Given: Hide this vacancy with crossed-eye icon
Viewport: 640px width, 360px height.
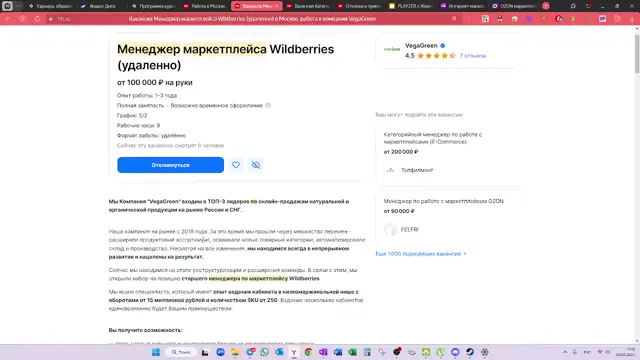Looking at the screenshot, I should point(256,165).
